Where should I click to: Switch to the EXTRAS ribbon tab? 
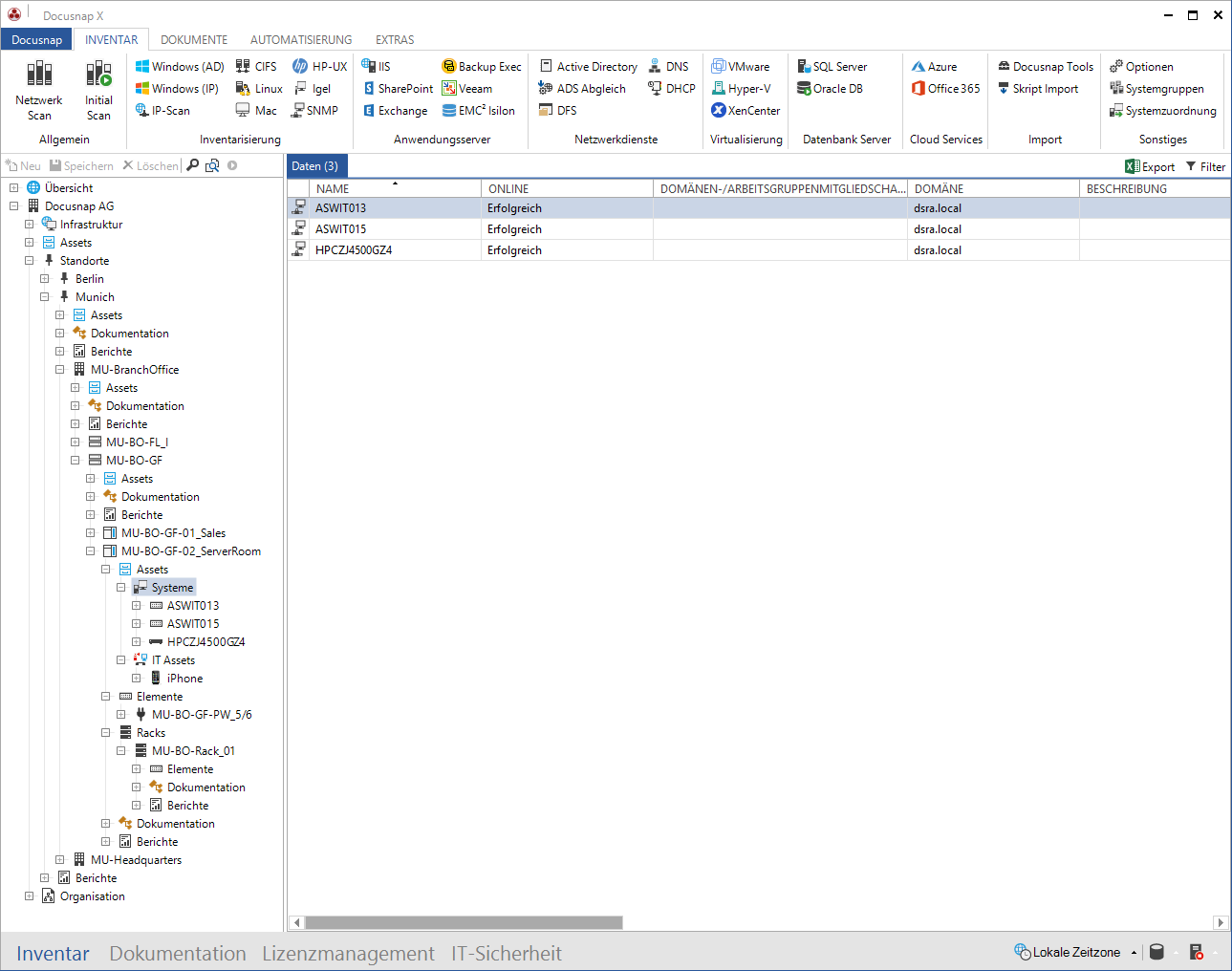pyautogui.click(x=395, y=40)
